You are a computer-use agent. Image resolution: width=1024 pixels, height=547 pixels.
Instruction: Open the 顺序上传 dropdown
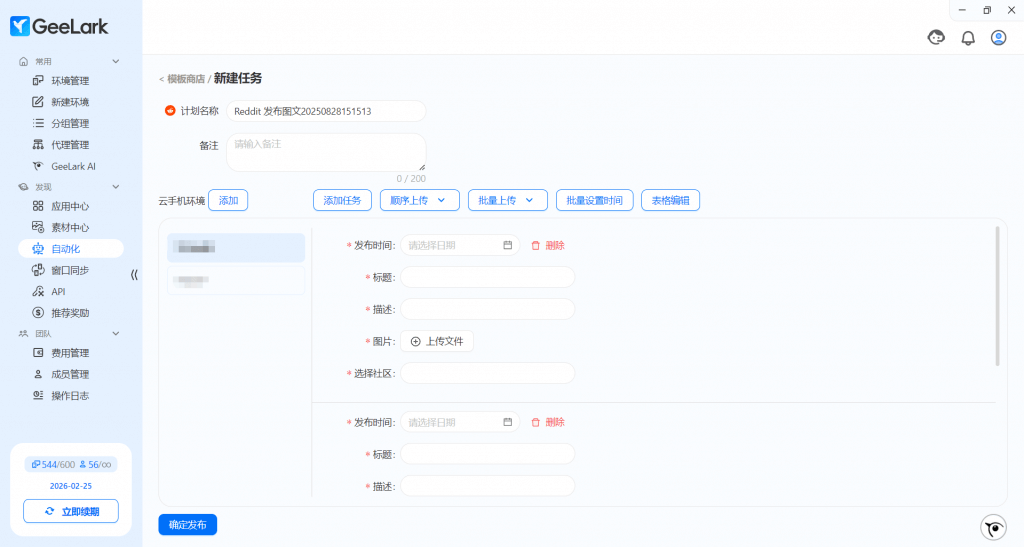click(419, 200)
